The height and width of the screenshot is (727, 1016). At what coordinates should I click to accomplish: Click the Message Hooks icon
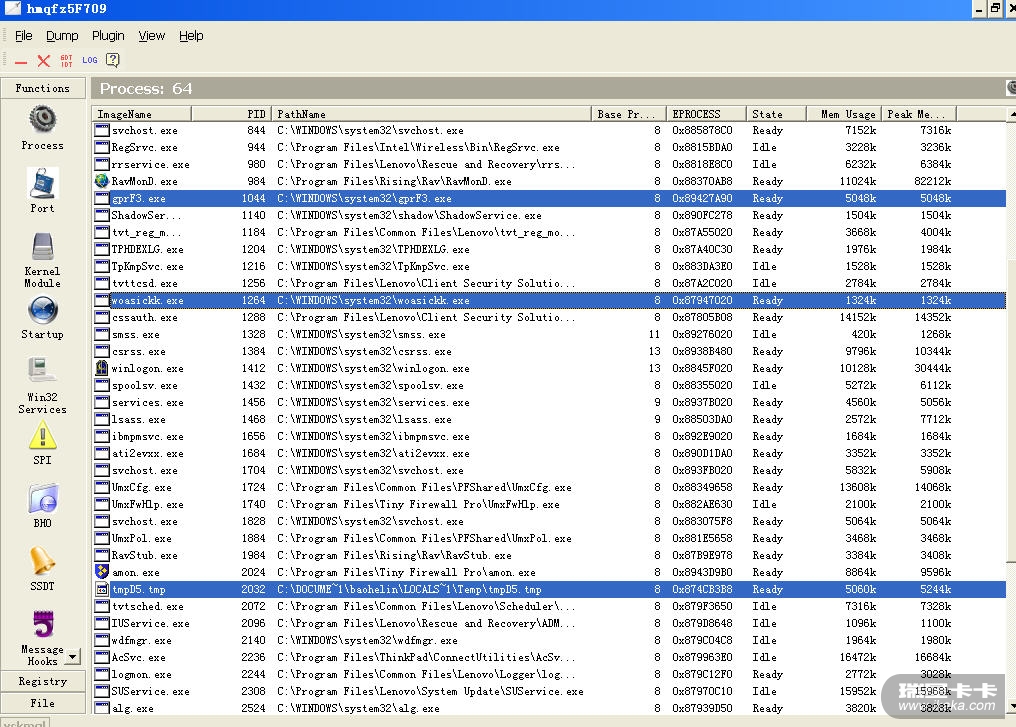(x=42, y=625)
